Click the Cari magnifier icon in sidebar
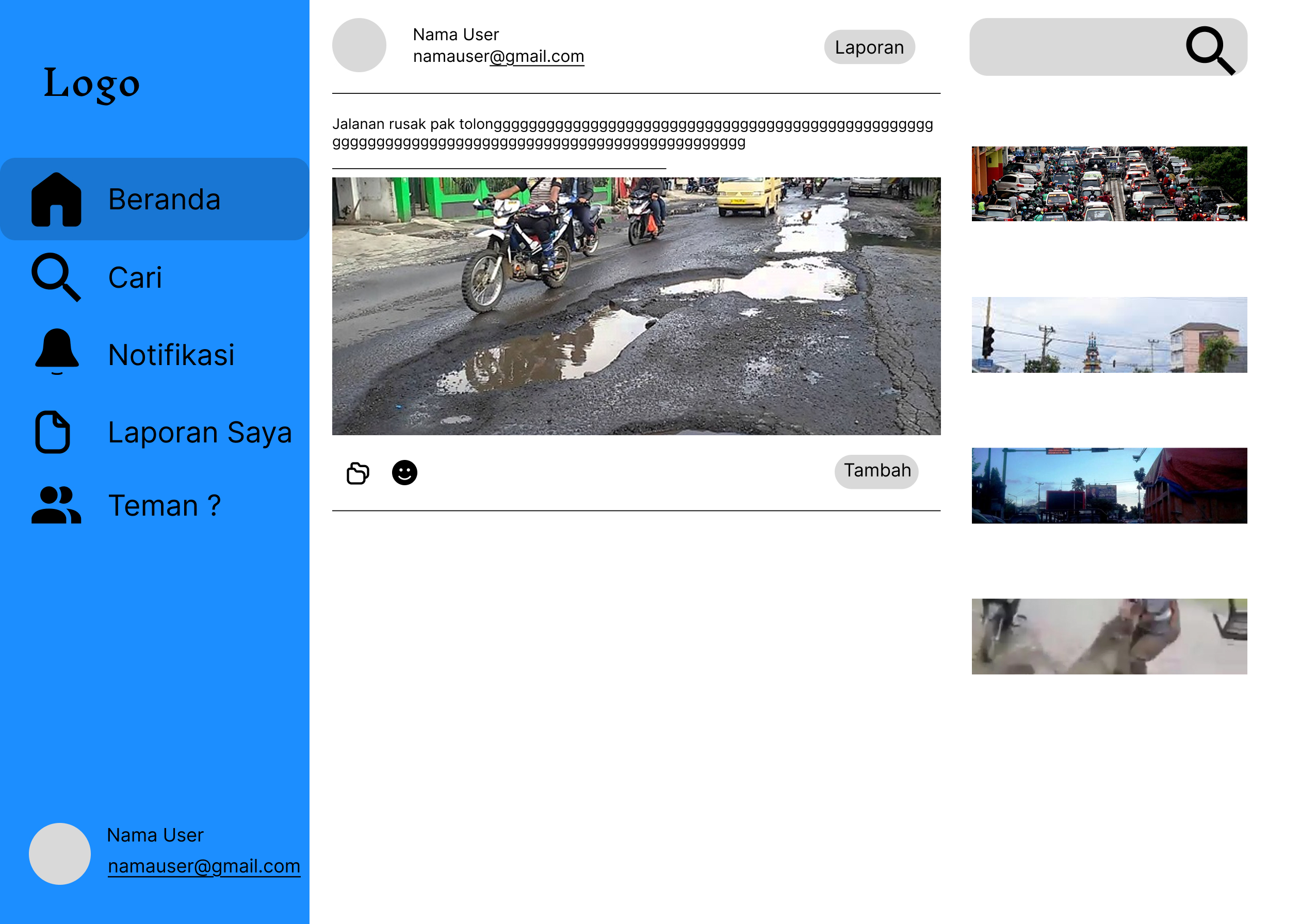This screenshot has width=1300, height=924. [55, 277]
